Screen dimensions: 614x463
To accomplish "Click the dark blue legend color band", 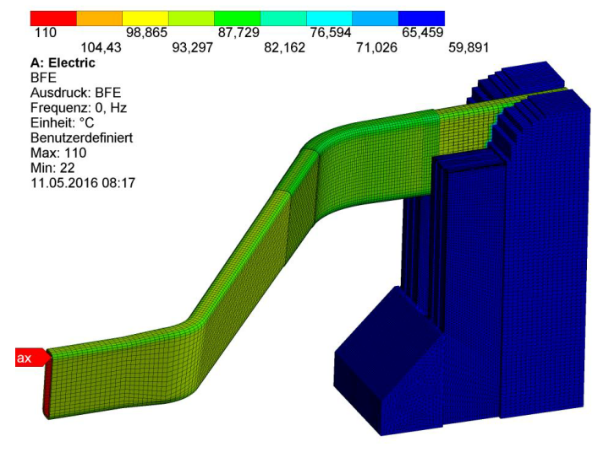I will (421, 18).
